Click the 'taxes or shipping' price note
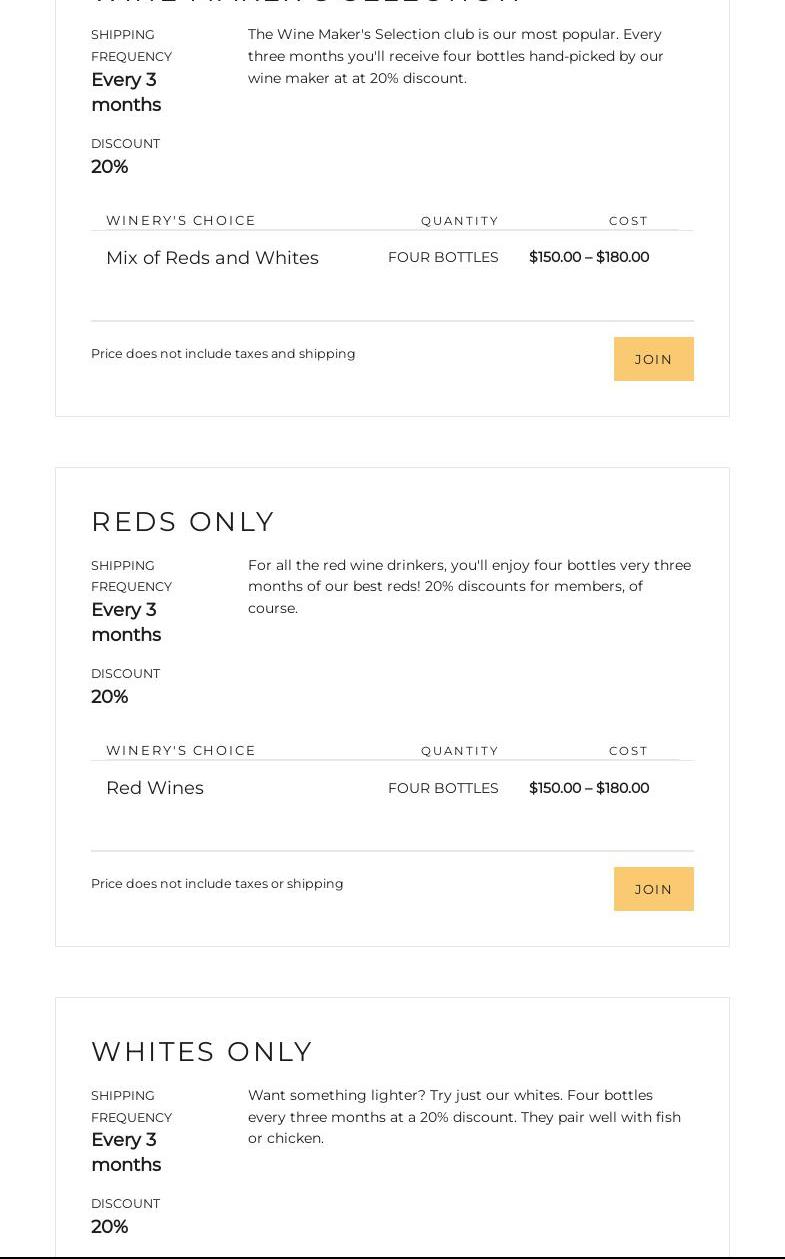Image resolution: width=785 pixels, height=1259 pixels. click(217, 883)
